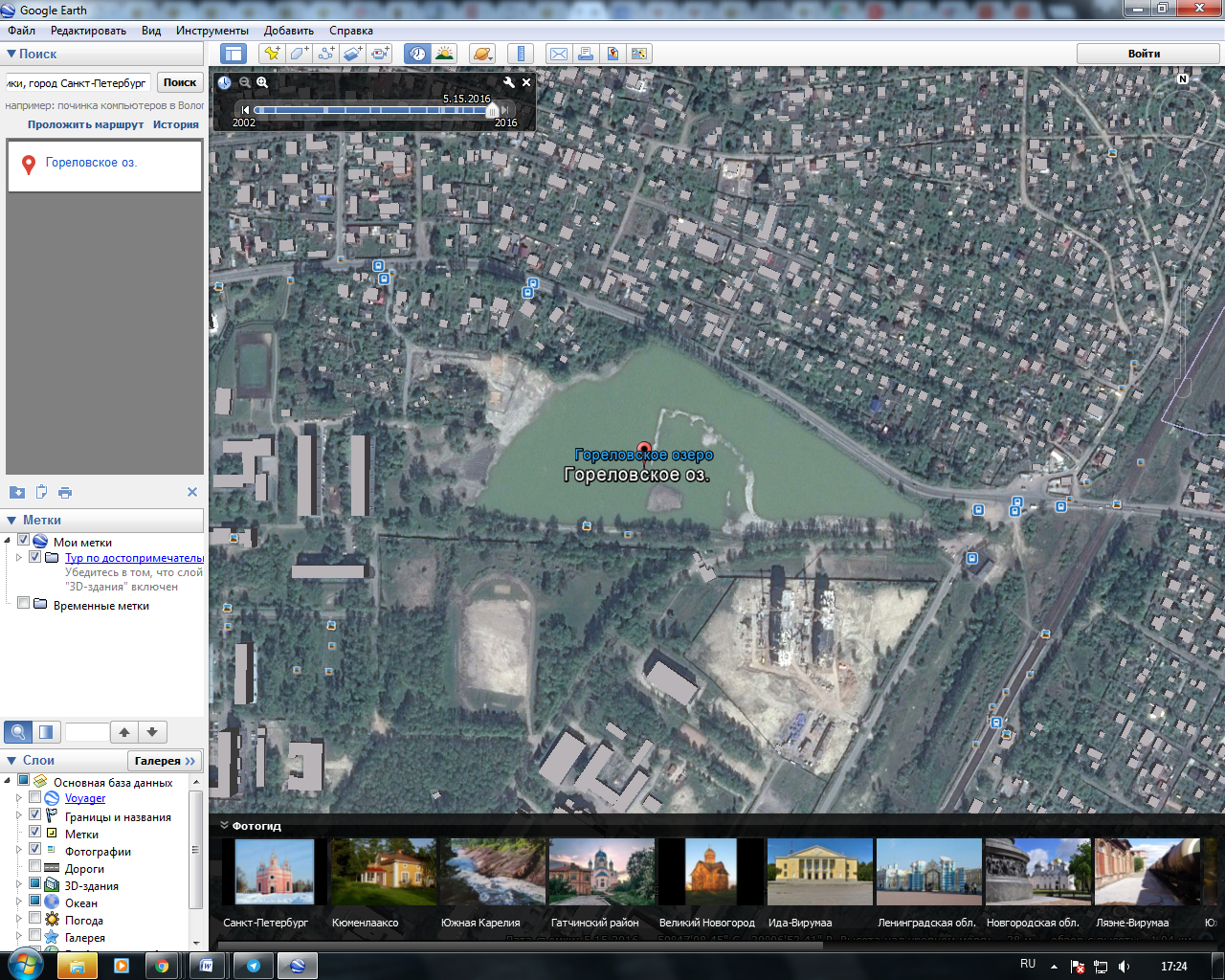The width and height of the screenshot is (1225, 980).
Task: Open time slider wrench settings
Action: [x=509, y=82]
